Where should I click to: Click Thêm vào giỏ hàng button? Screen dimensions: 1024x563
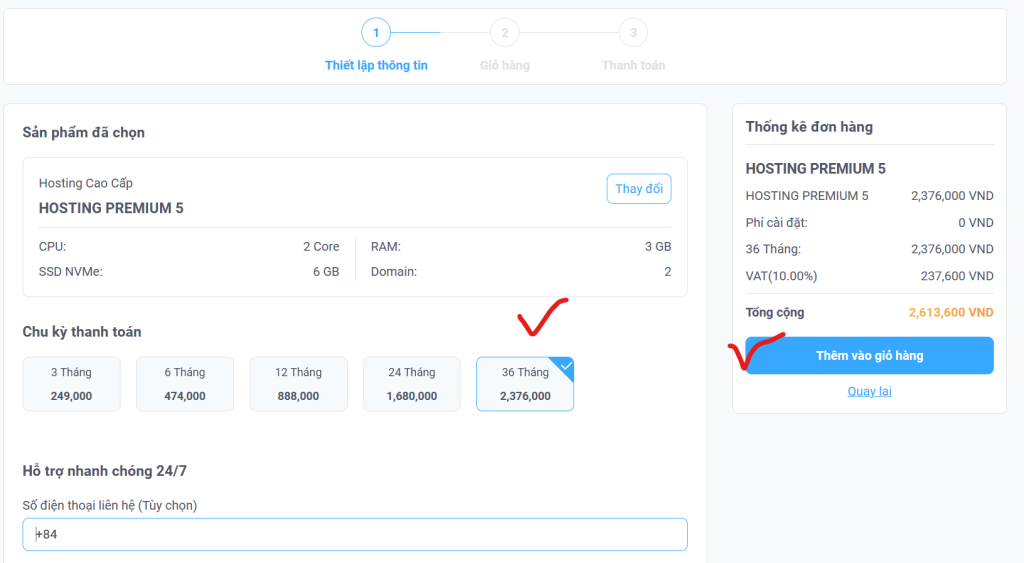(869, 356)
